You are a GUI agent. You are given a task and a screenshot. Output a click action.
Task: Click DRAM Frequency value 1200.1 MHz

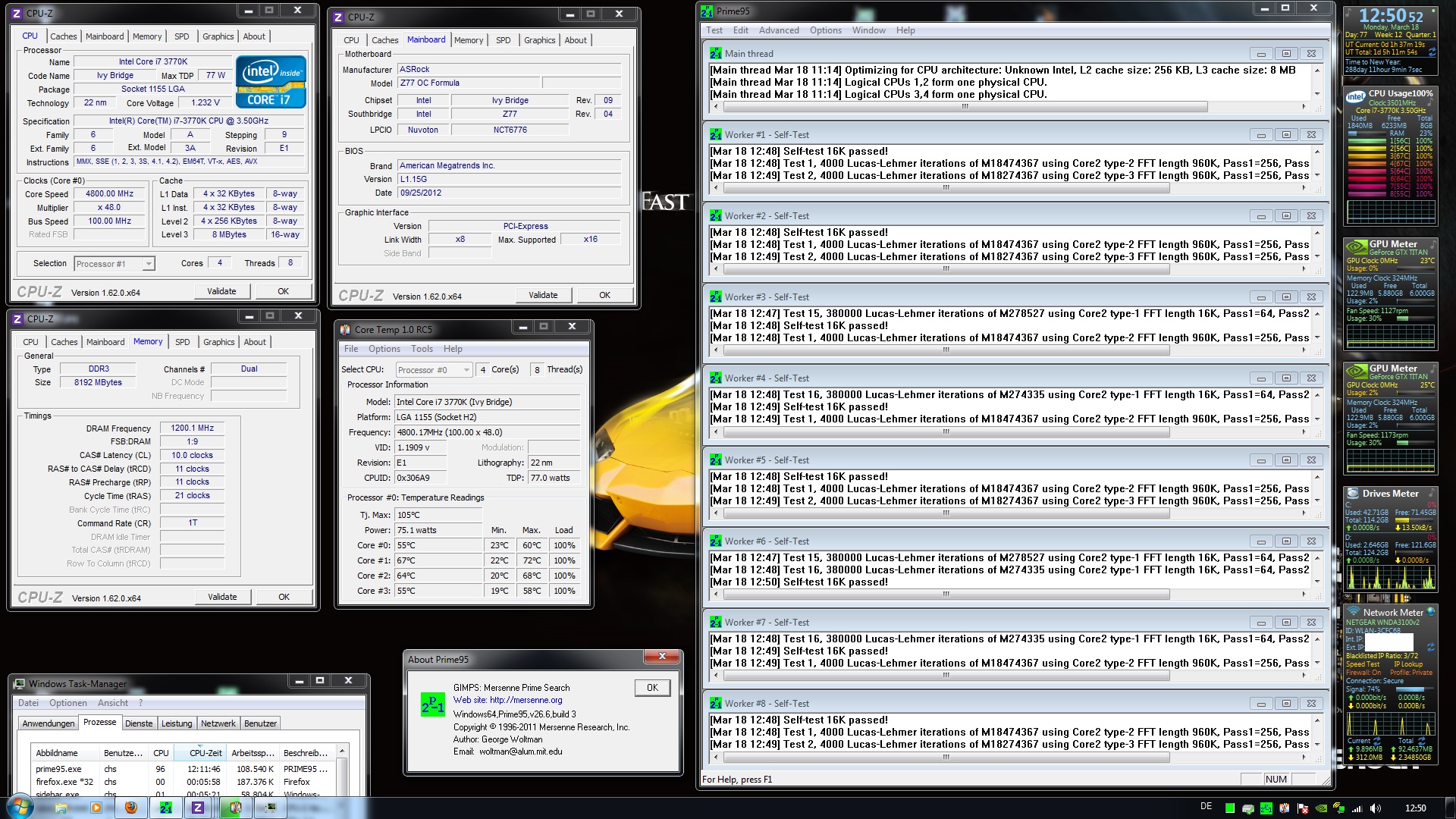(193, 428)
